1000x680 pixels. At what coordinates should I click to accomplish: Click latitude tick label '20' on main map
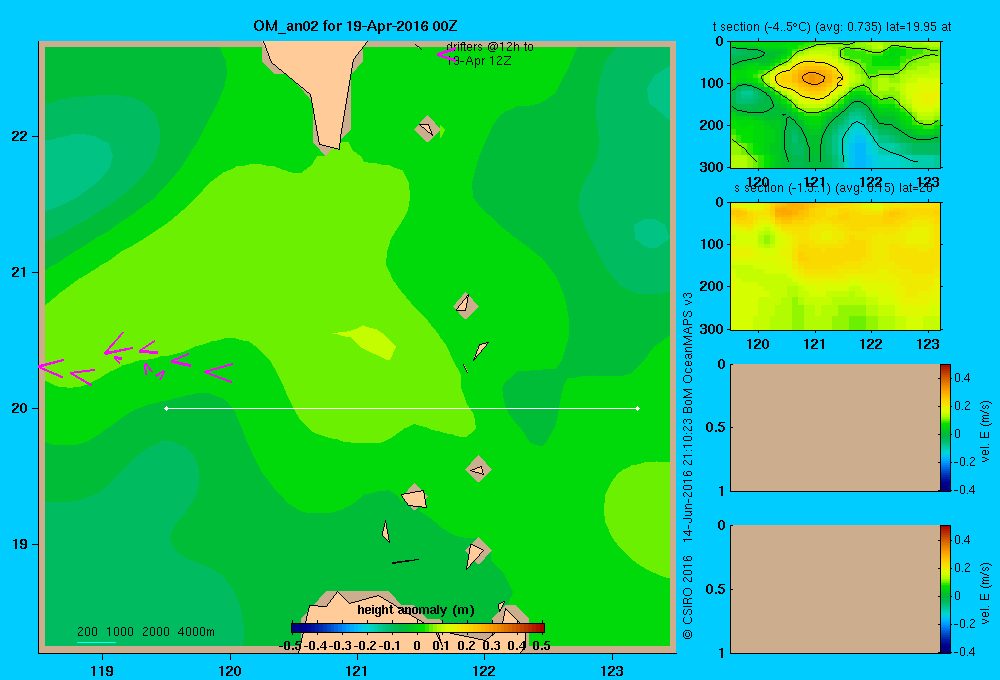pos(20,408)
